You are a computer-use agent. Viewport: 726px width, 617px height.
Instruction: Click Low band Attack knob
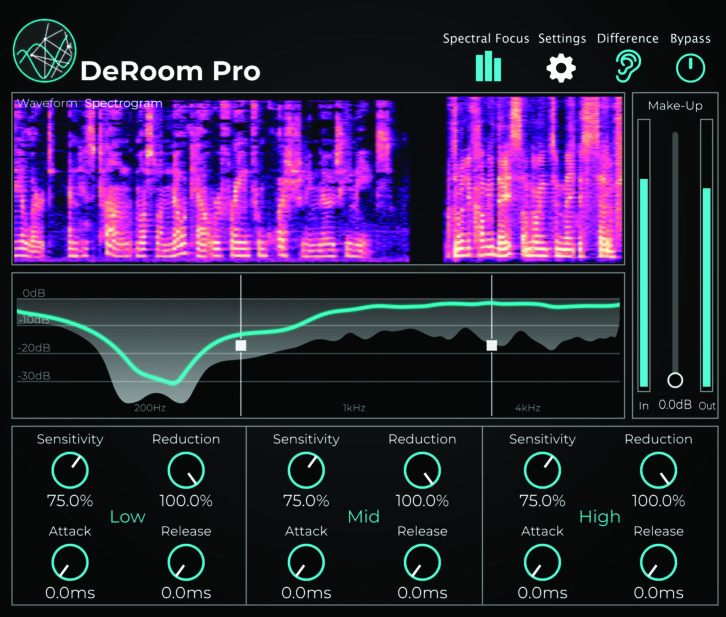[70, 562]
